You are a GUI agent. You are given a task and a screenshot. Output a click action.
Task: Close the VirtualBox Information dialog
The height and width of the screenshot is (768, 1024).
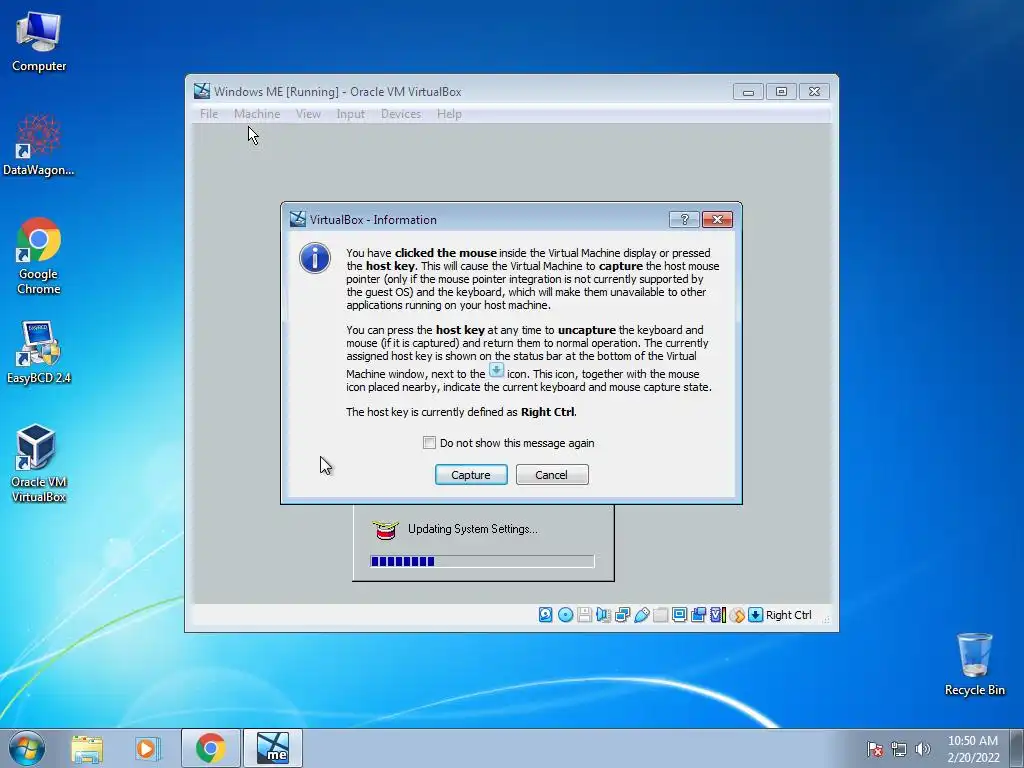pyautogui.click(x=717, y=219)
